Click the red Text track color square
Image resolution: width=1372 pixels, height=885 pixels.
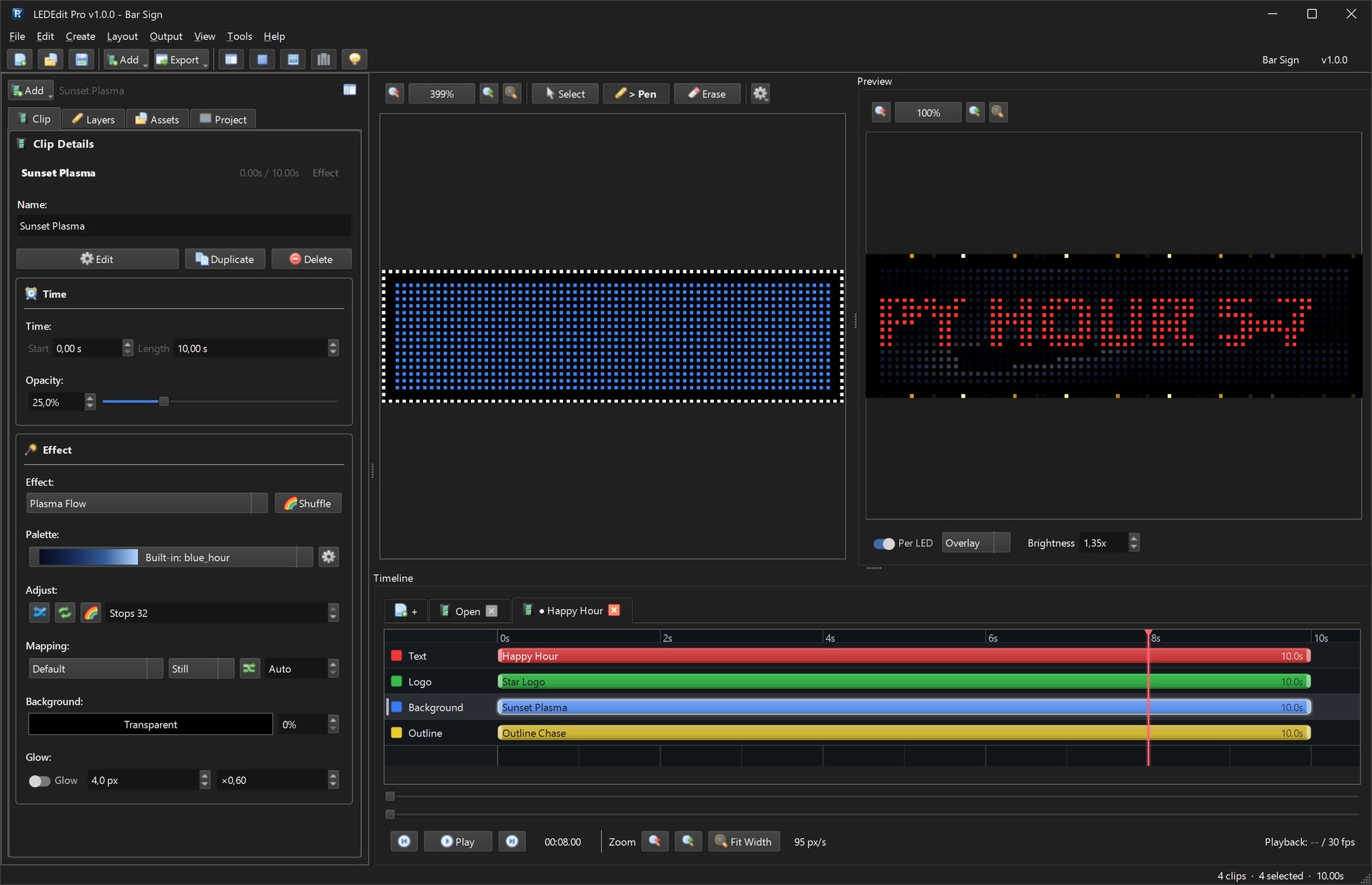(x=397, y=656)
